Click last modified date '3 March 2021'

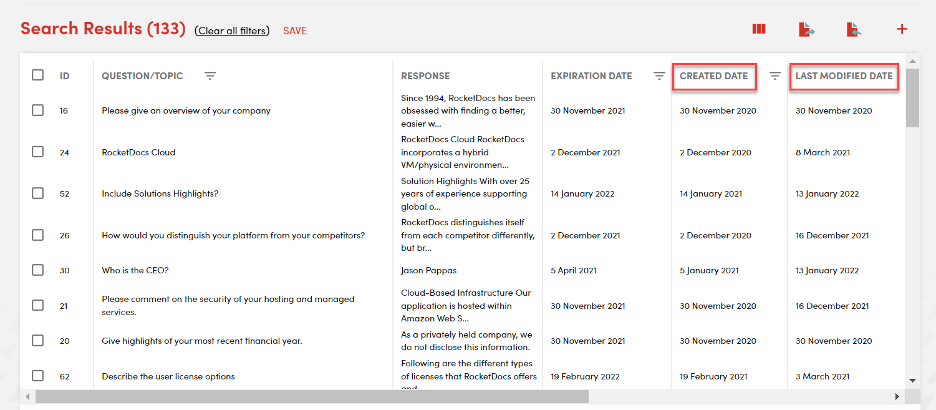[x=821, y=377]
